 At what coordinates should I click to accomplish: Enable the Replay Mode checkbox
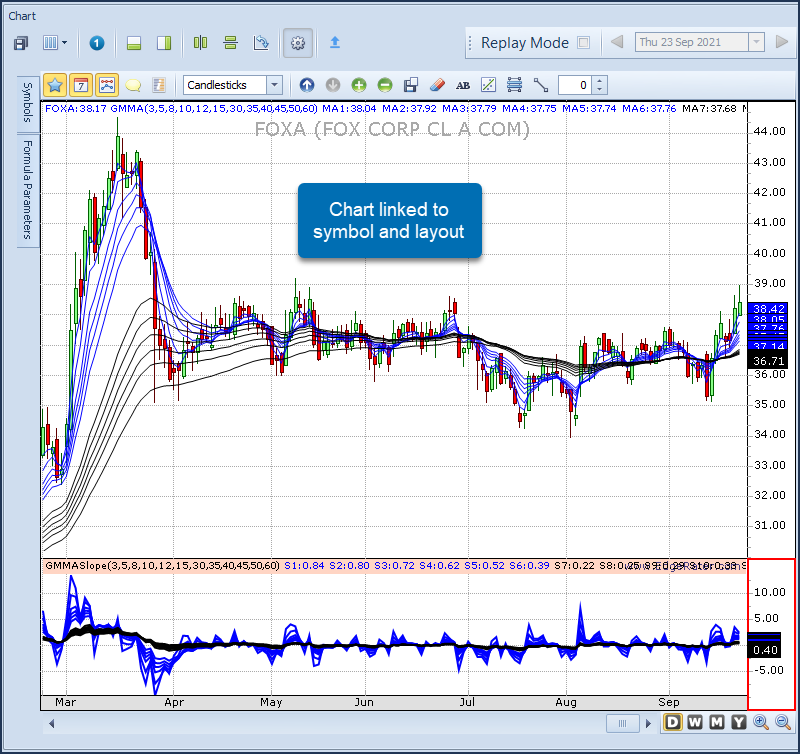point(583,42)
